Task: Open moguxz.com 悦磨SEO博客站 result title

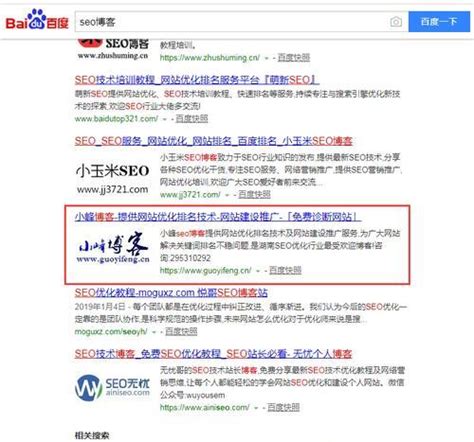Action: (171, 293)
